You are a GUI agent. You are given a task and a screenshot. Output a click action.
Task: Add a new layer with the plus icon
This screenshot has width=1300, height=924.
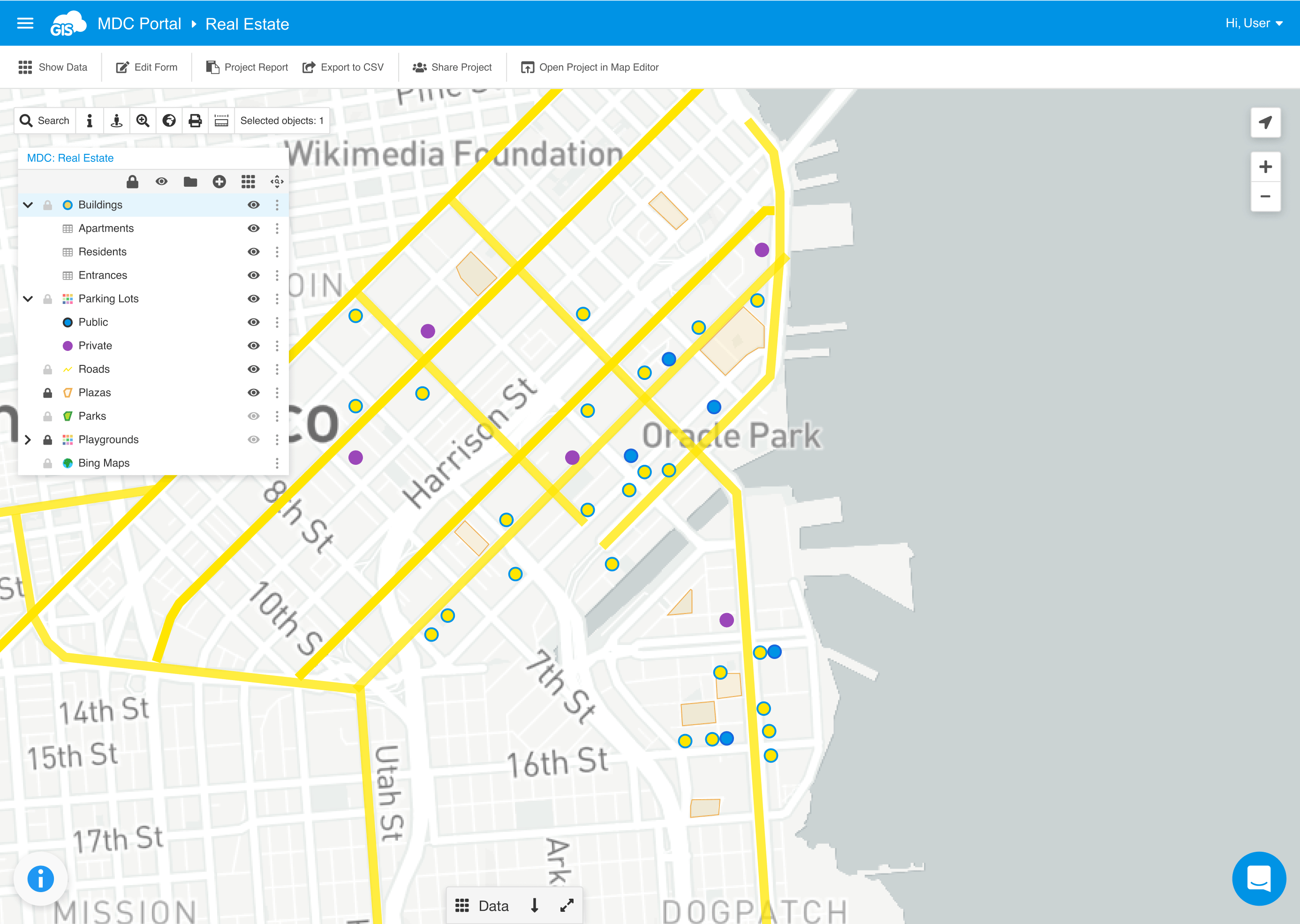tap(219, 181)
